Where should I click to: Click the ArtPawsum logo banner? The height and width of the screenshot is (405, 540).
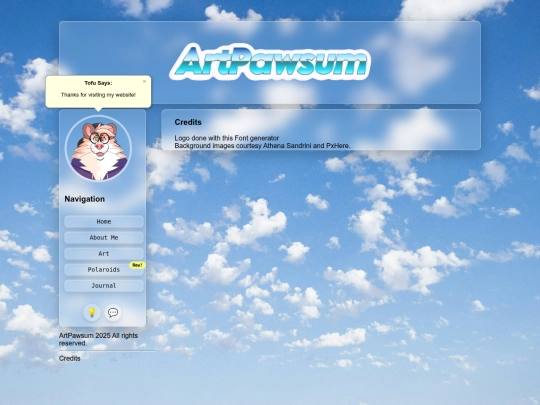[x=270, y=61]
